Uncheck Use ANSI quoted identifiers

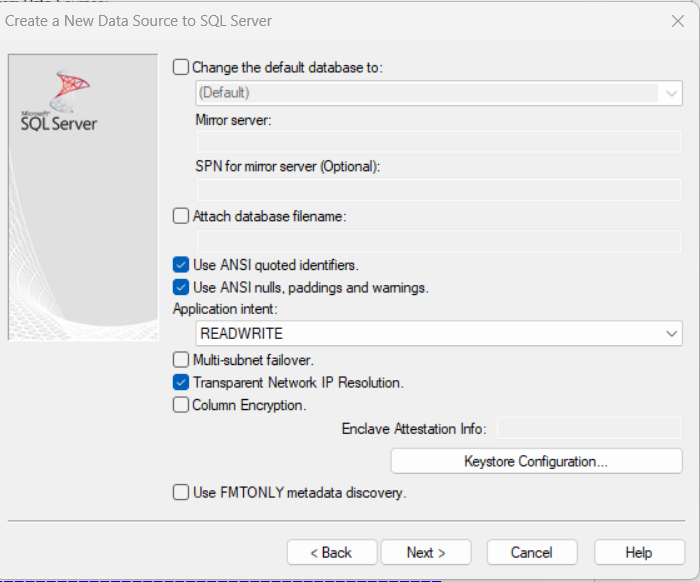click(x=181, y=265)
